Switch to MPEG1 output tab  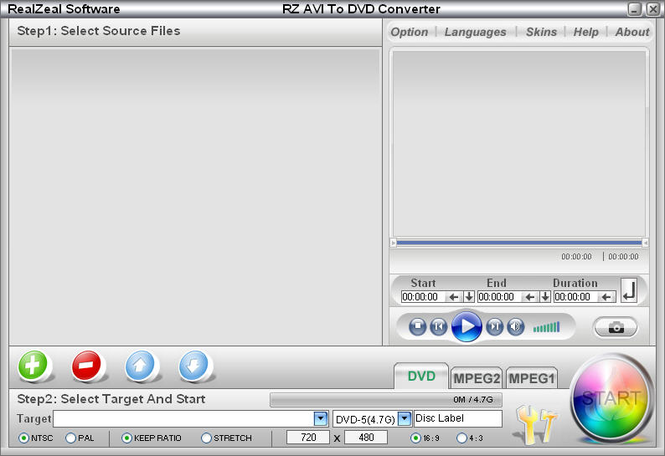[x=531, y=378]
